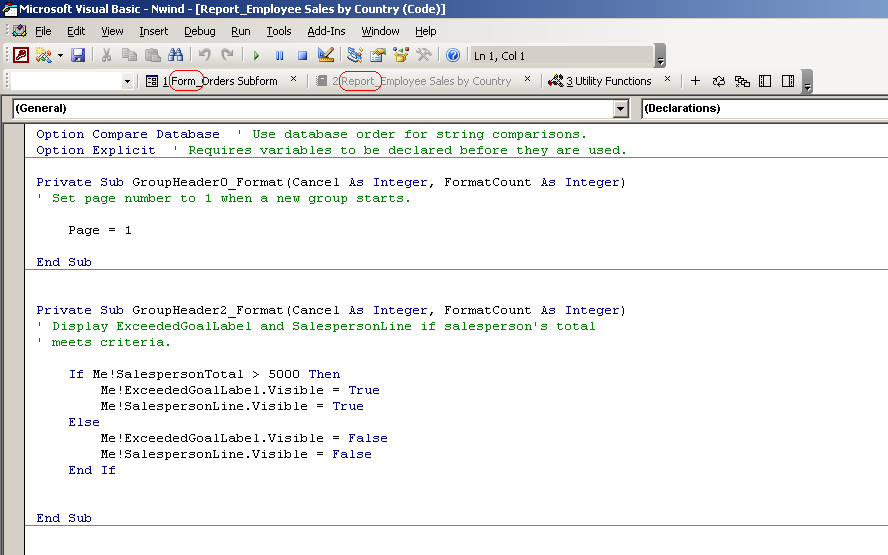Click the Undo arrow icon
The image size is (888, 555).
(x=204, y=55)
